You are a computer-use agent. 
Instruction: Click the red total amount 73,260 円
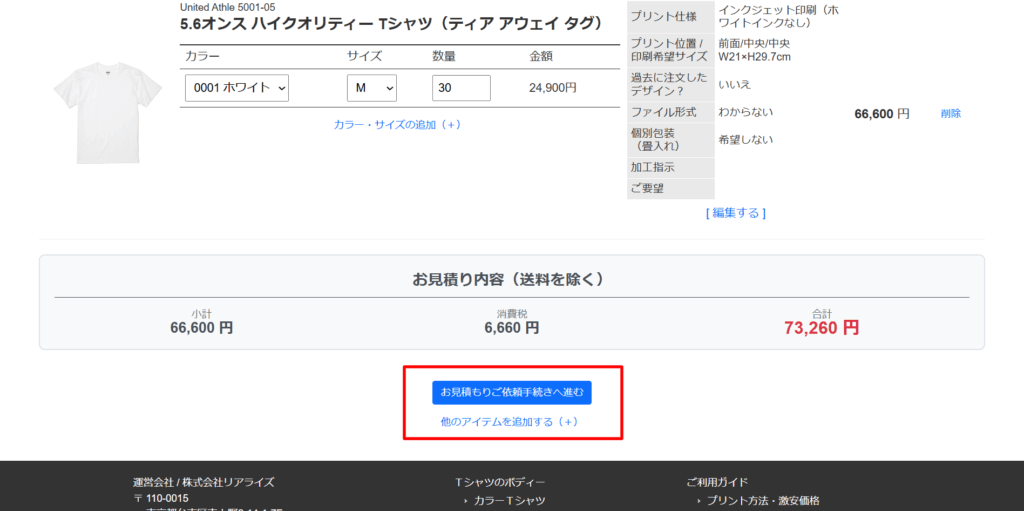[821, 327]
